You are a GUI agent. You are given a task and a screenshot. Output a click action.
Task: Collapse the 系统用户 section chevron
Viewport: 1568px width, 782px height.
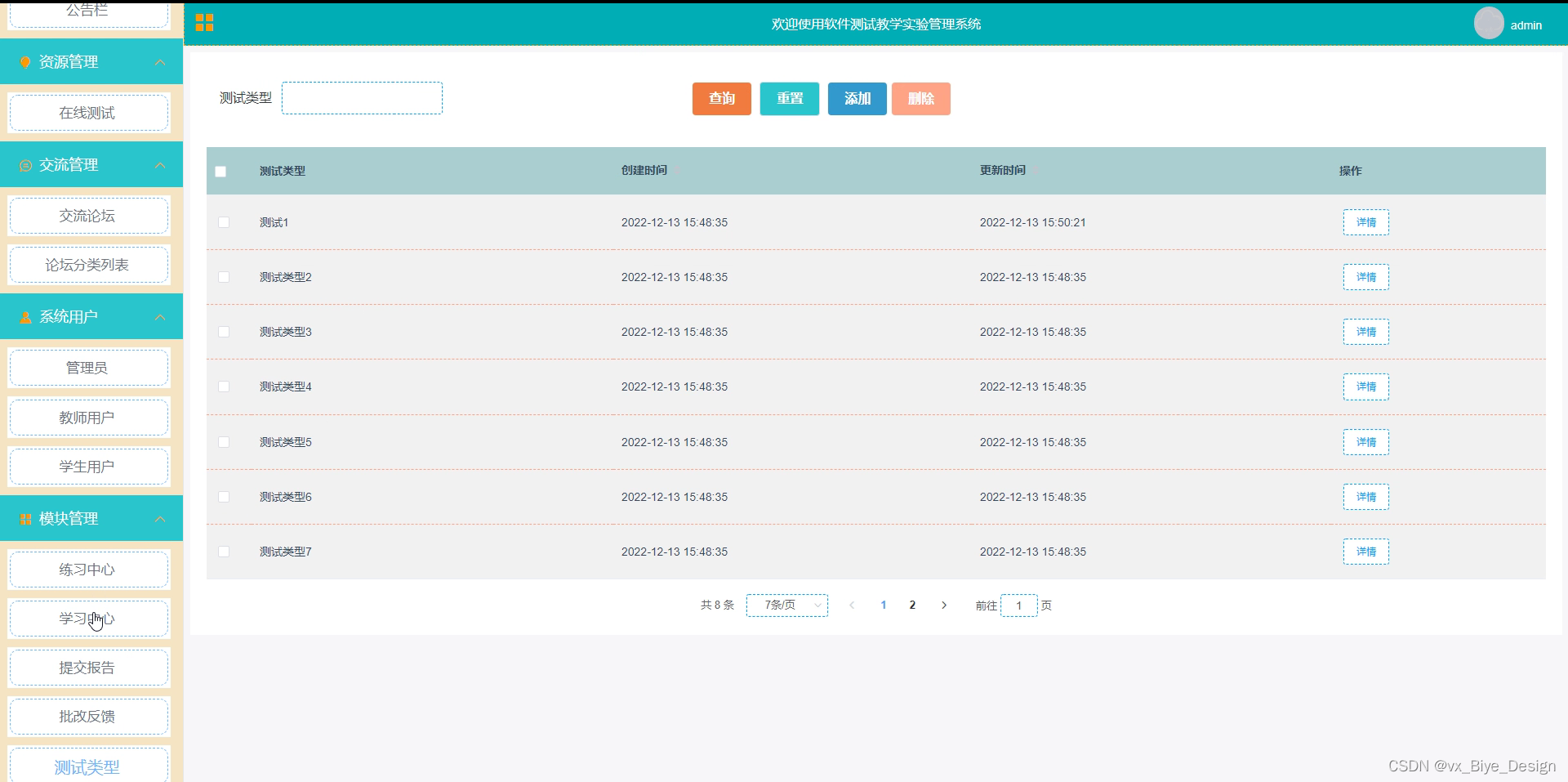tap(160, 317)
